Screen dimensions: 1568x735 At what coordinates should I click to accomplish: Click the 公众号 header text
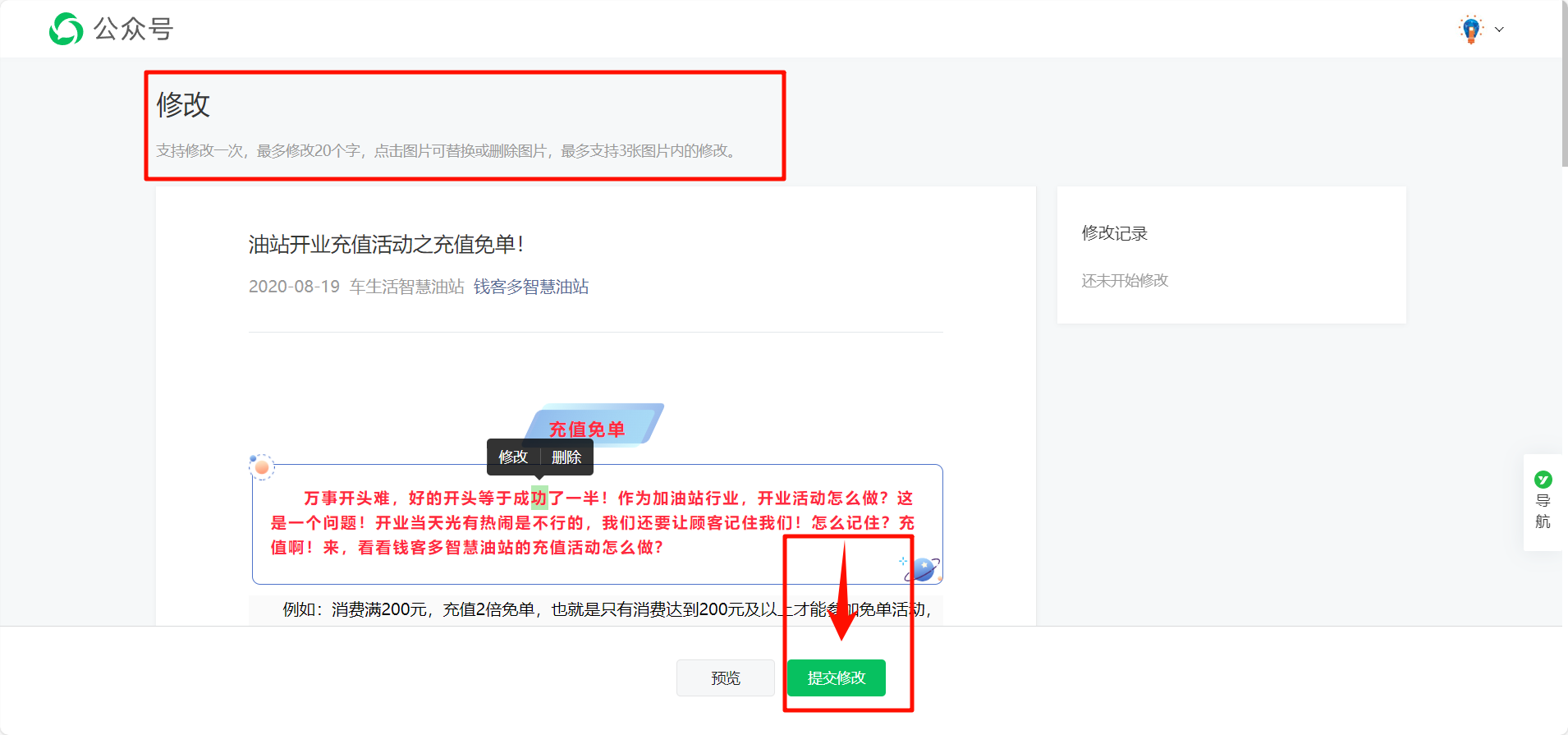pyautogui.click(x=134, y=29)
